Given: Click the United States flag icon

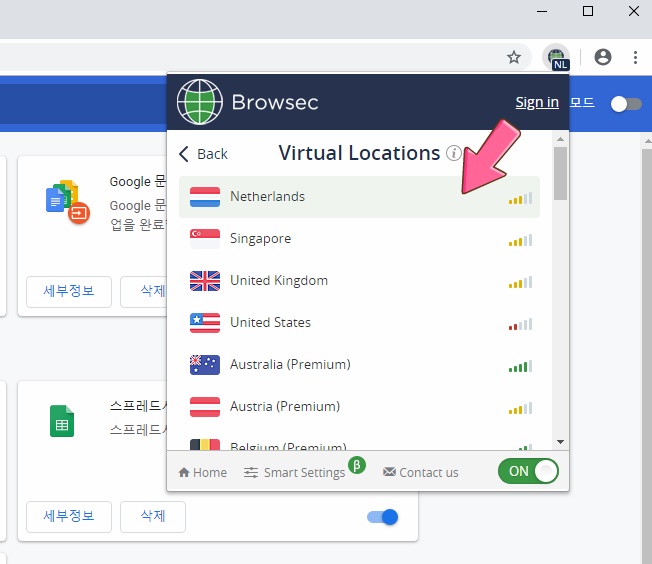Looking at the screenshot, I should click(205, 323).
